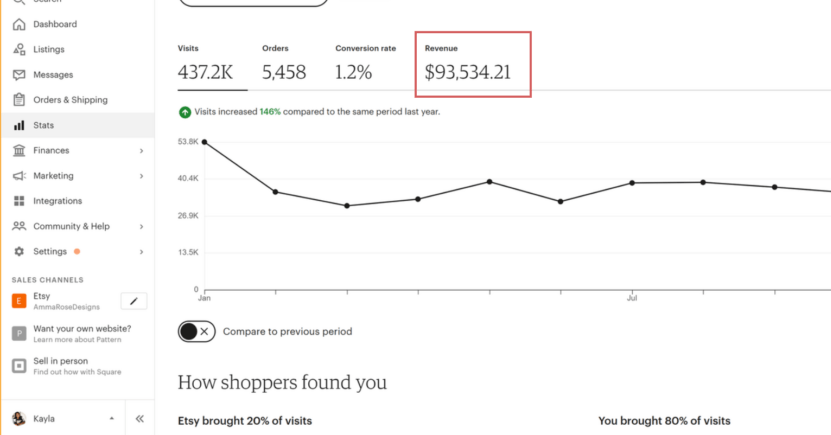Expand the Settings submenu chevron
This screenshot has width=831, height=435.
[142, 252]
